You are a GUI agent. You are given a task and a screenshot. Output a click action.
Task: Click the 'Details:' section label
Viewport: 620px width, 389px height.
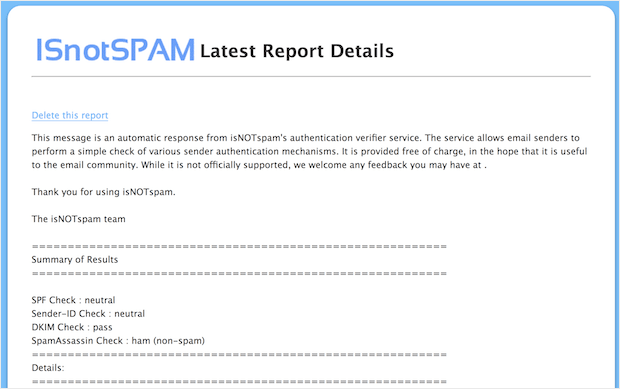tap(48, 368)
